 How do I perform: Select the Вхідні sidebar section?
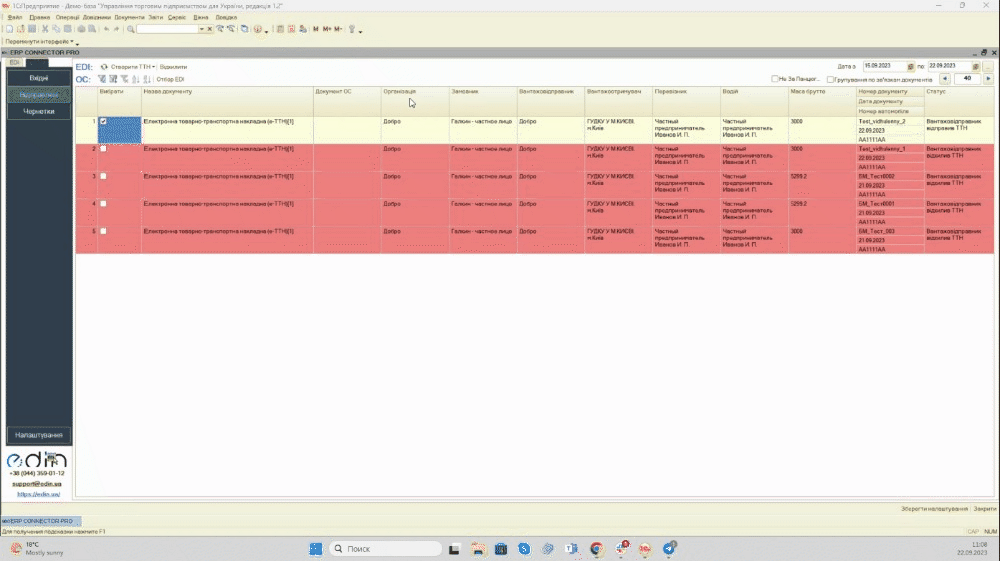39,78
